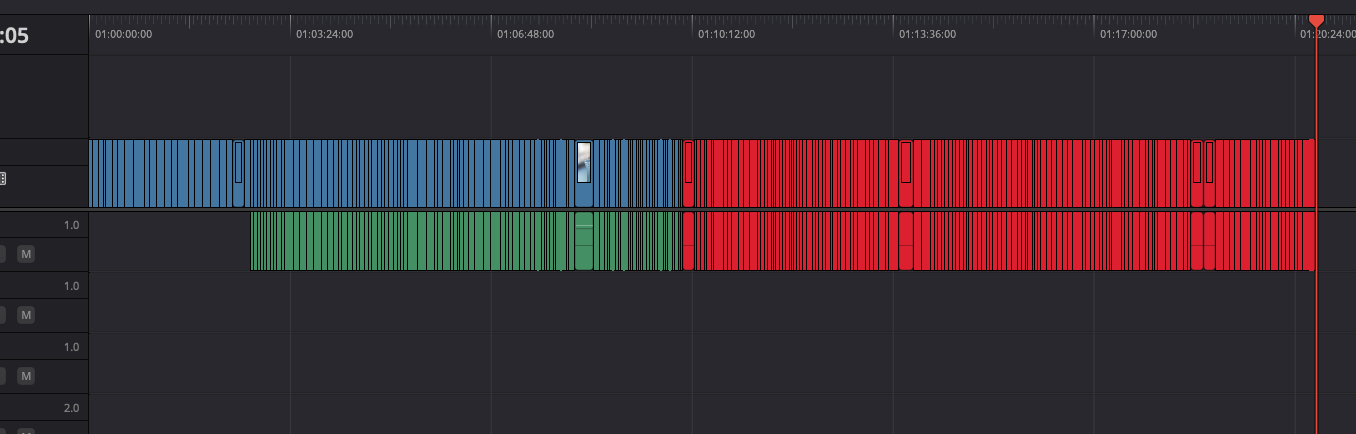Mute the second audio track
The width and height of the screenshot is (1356, 434).
[x=26, y=315]
